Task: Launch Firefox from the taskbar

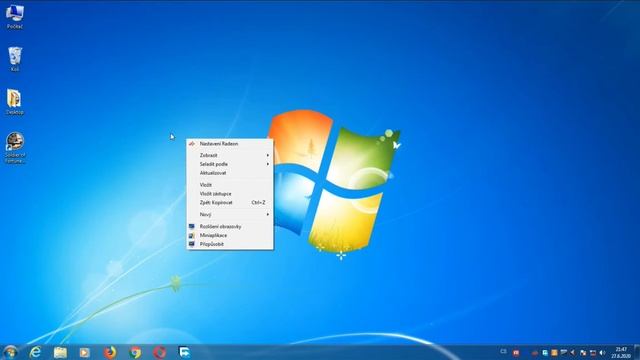Action: (x=110, y=352)
